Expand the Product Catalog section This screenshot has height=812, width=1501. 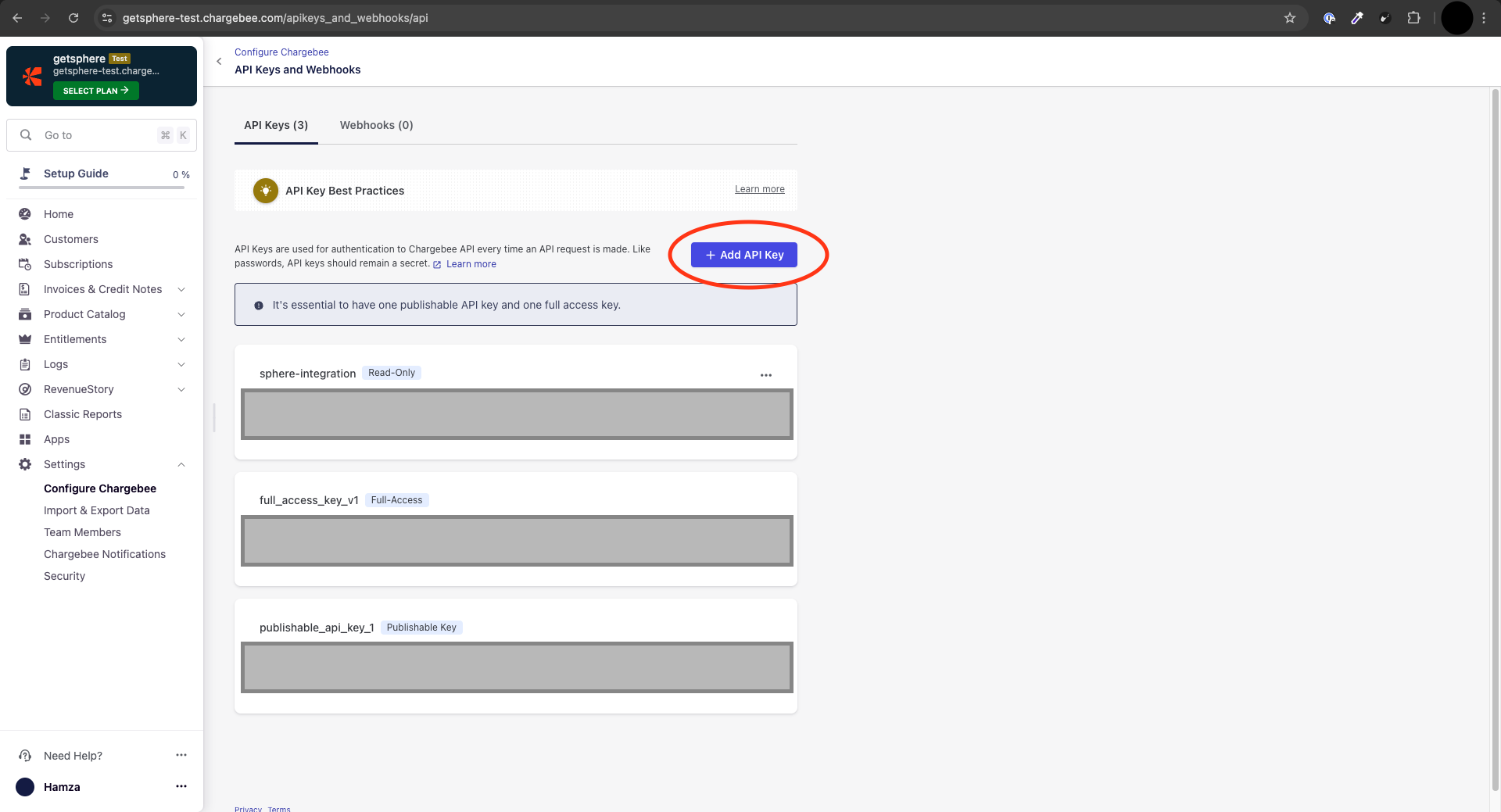coord(181,314)
